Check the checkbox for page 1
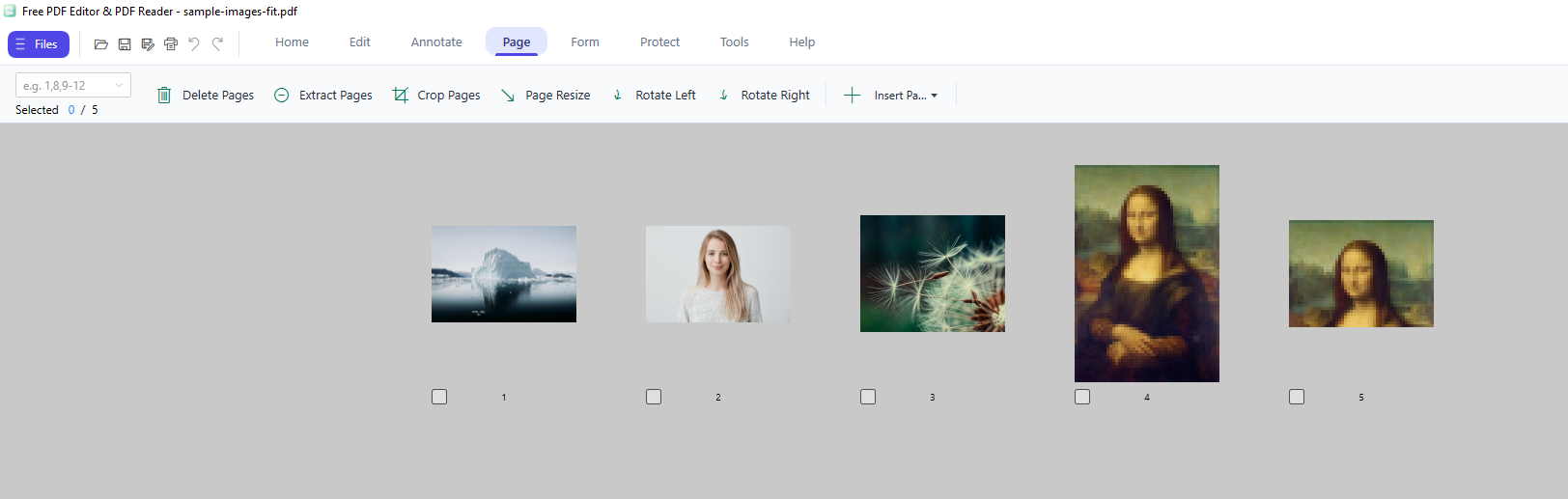Image resolution: width=1568 pixels, height=499 pixels. coord(439,397)
